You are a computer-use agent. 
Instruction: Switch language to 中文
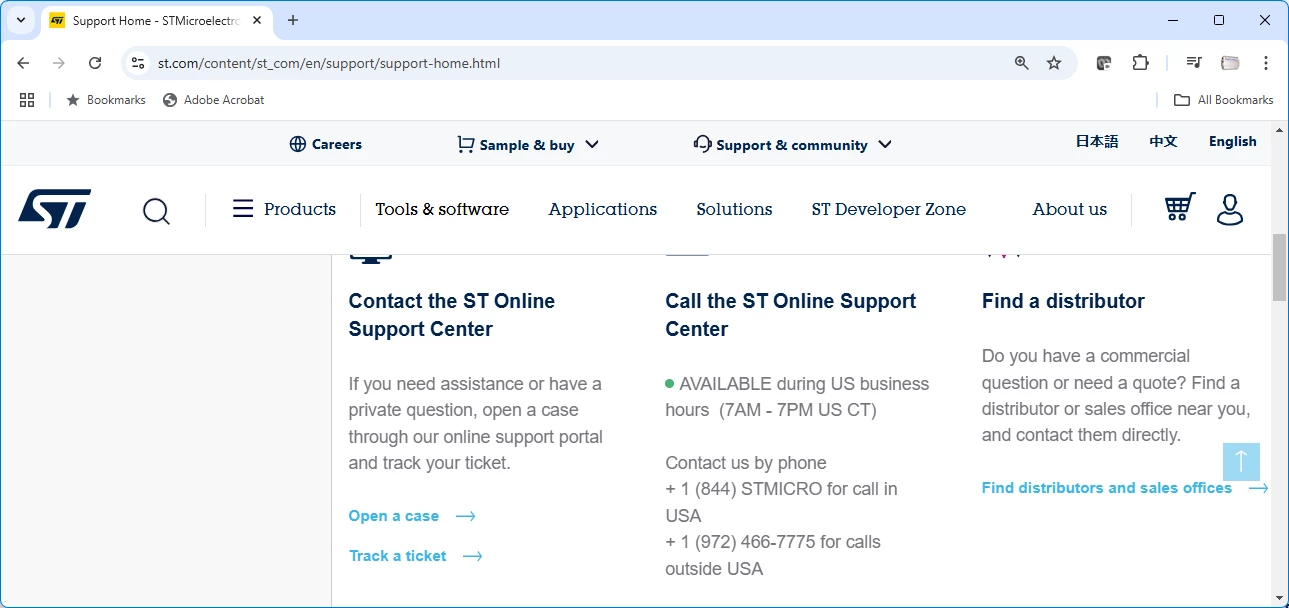pyautogui.click(x=1163, y=141)
